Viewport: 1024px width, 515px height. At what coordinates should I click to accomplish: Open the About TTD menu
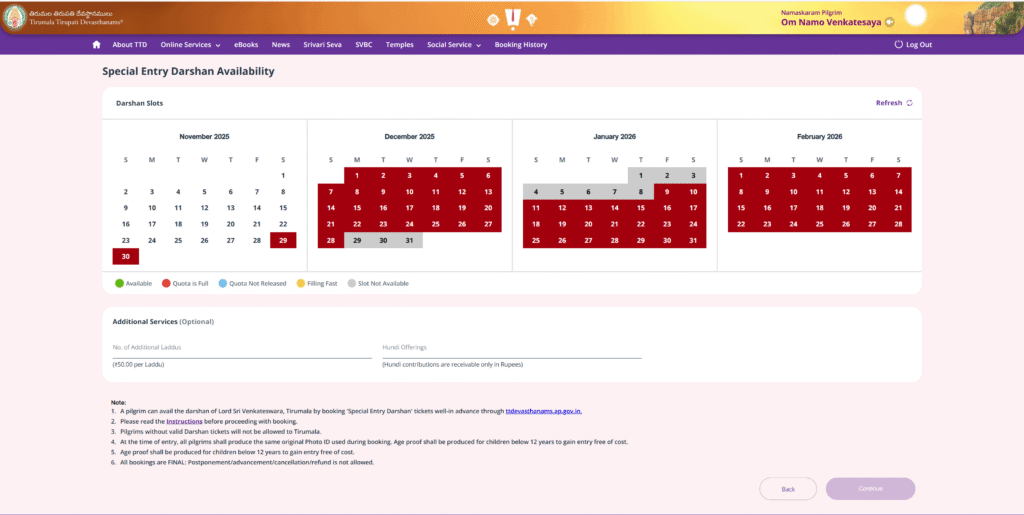pyautogui.click(x=129, y=44)
